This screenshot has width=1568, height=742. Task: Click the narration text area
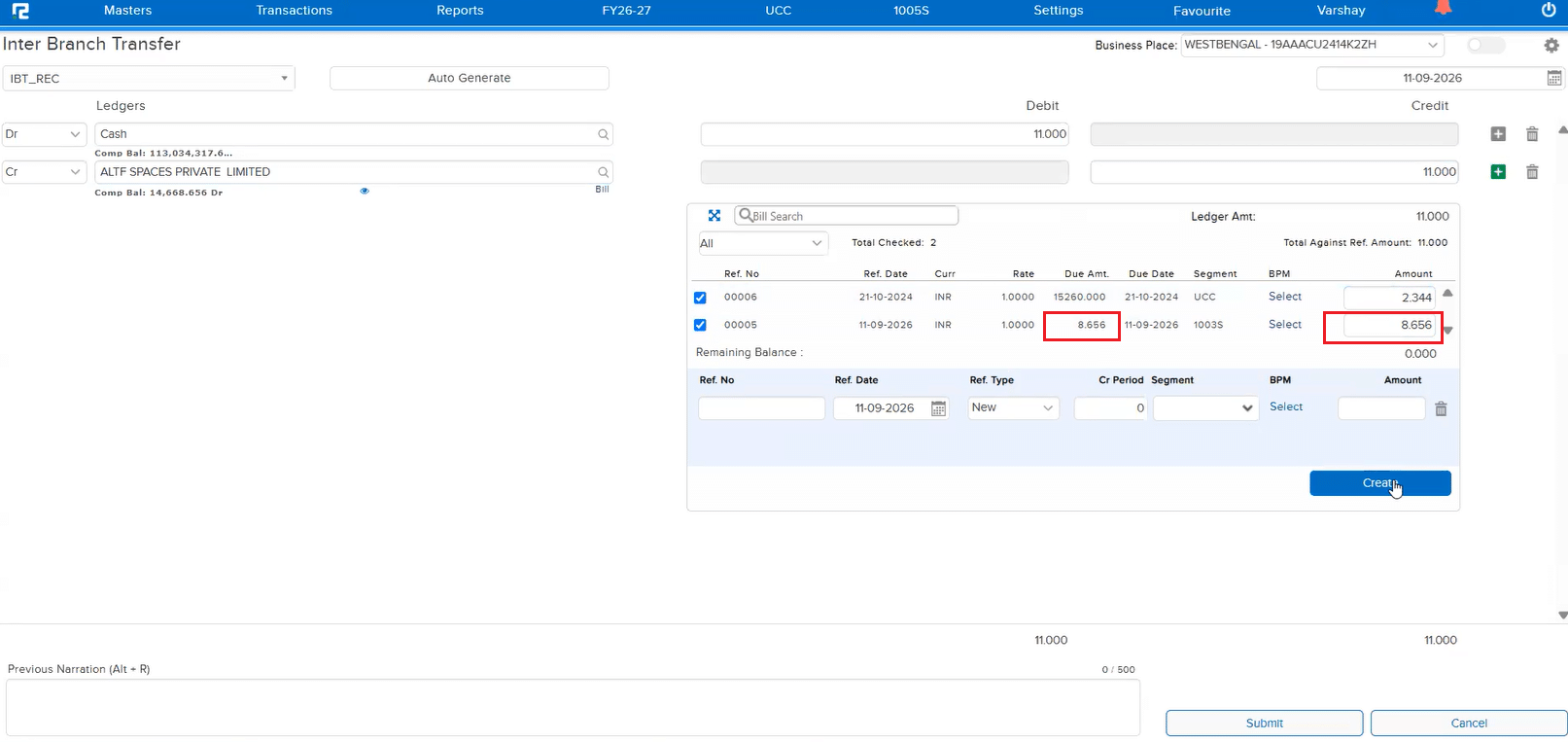point(573,708)
